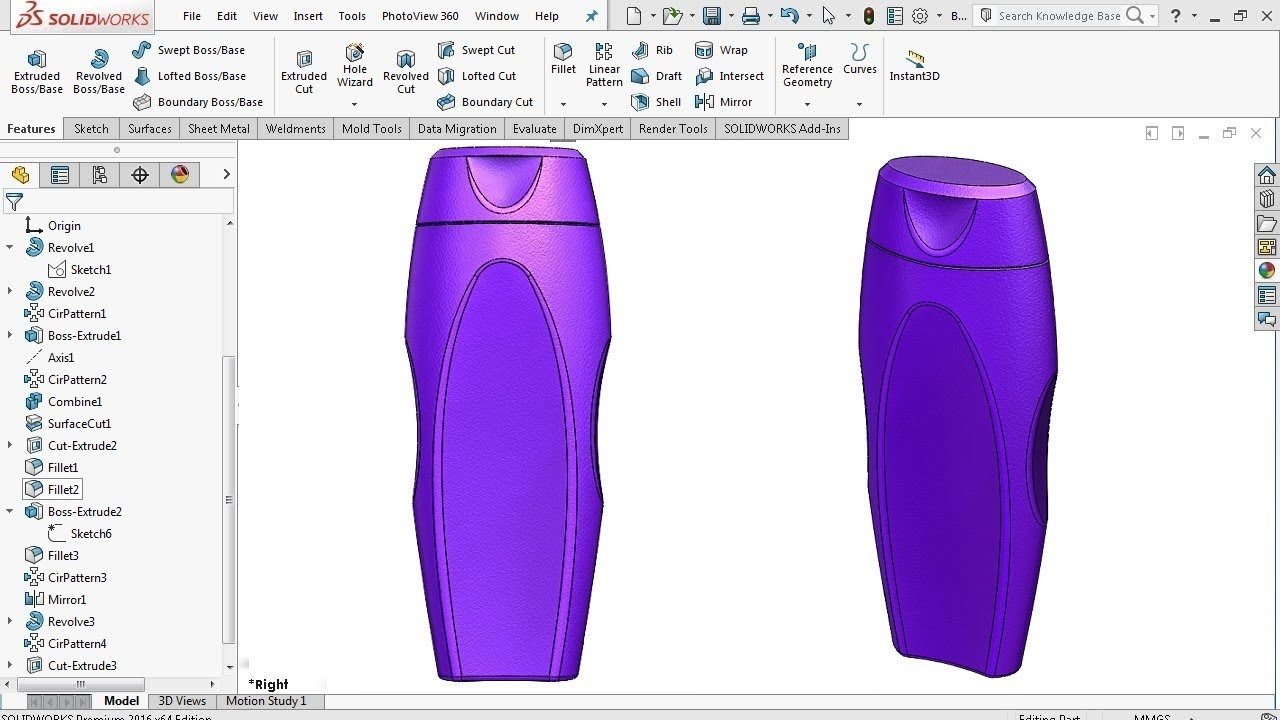Select the Revolved Boss/Base tool
Viewport: 1280px width, 720px height.
(99, 72)
